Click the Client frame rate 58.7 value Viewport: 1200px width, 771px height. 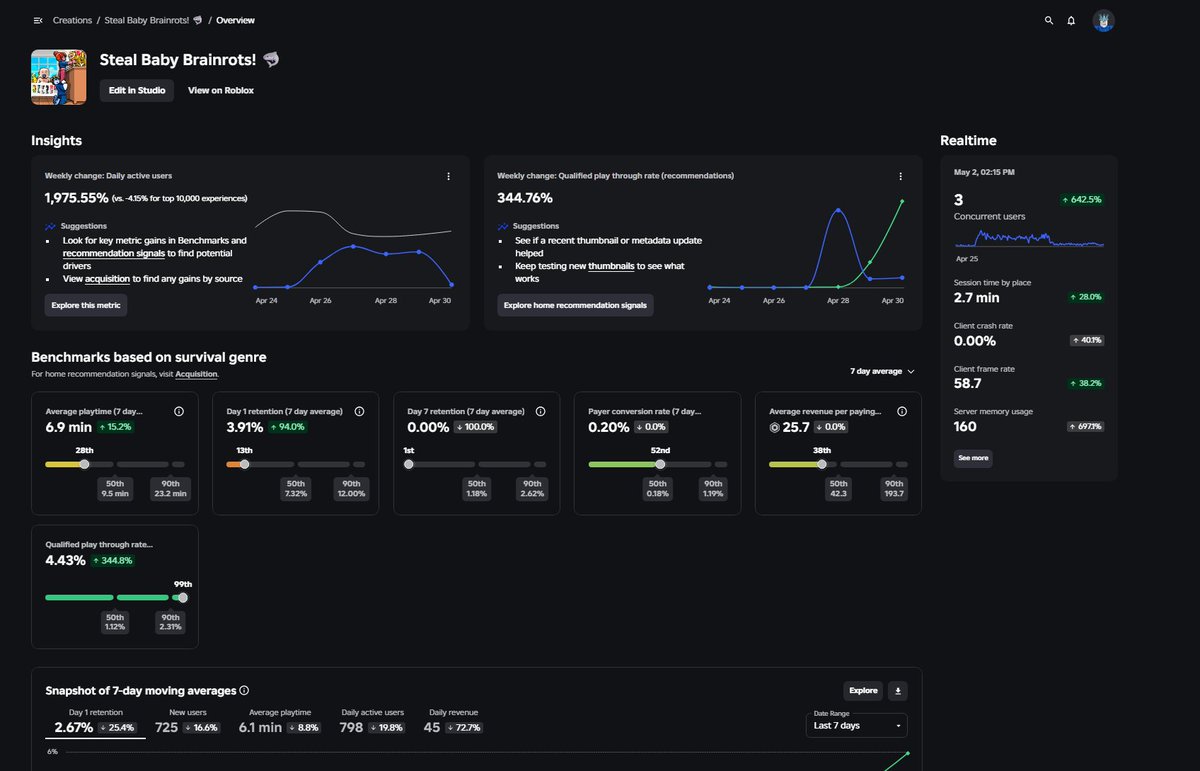[968, 383]
